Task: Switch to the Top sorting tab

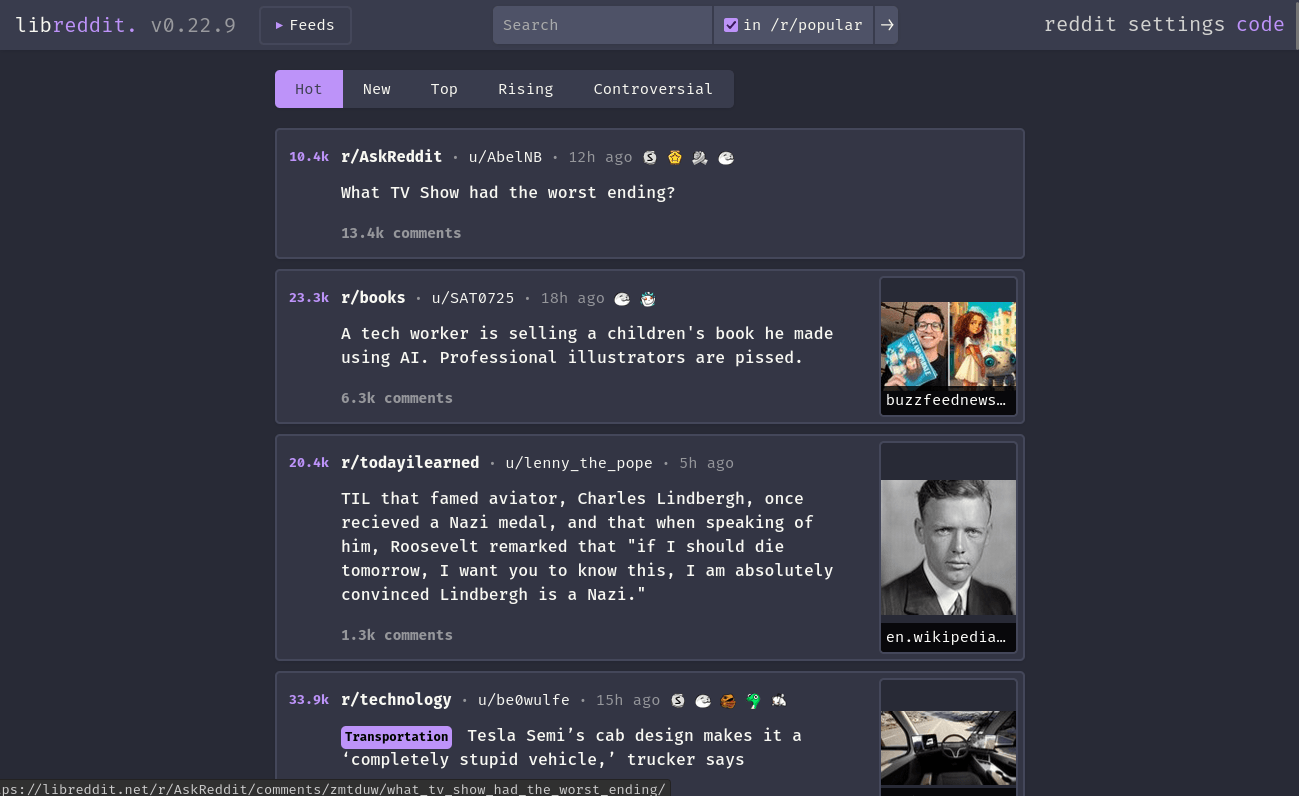Action: click(x=444, y=89)
